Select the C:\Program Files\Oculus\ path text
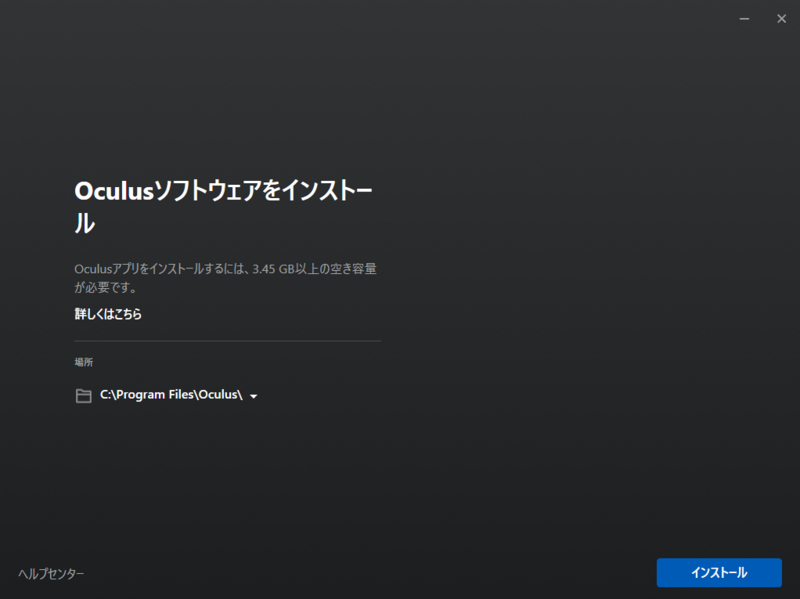Screen dimensions: 800x599 171,395
